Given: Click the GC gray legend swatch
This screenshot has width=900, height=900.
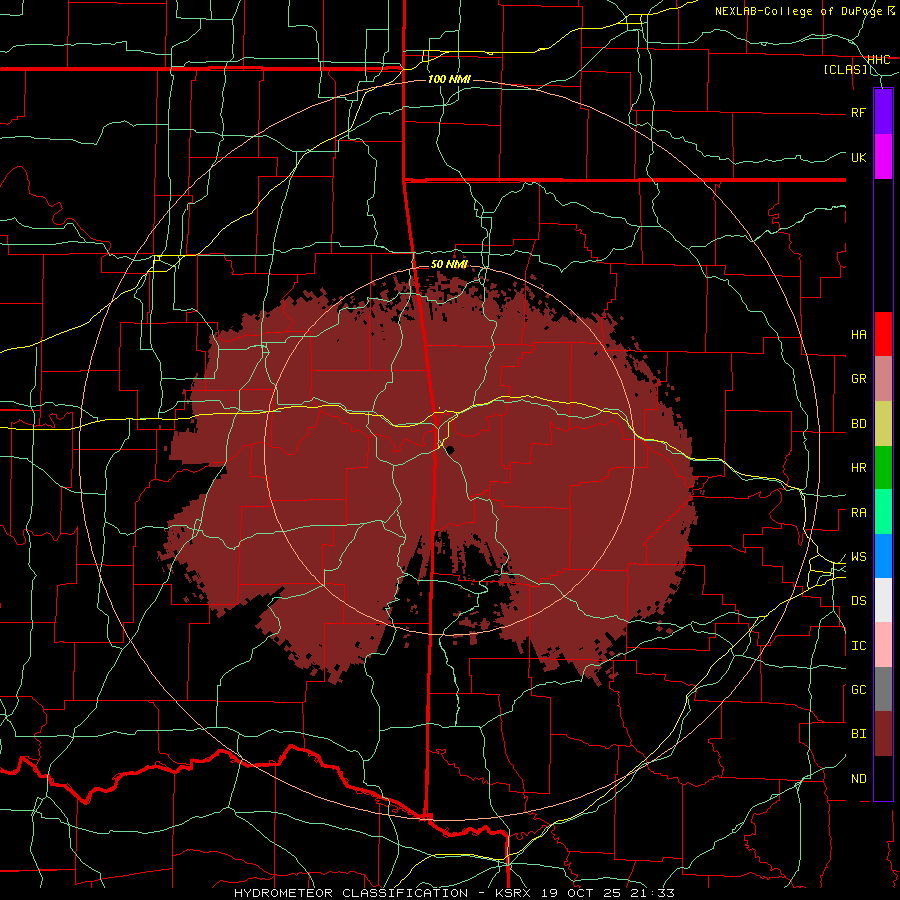Looking at the screenshot, I should coord(883,689).
